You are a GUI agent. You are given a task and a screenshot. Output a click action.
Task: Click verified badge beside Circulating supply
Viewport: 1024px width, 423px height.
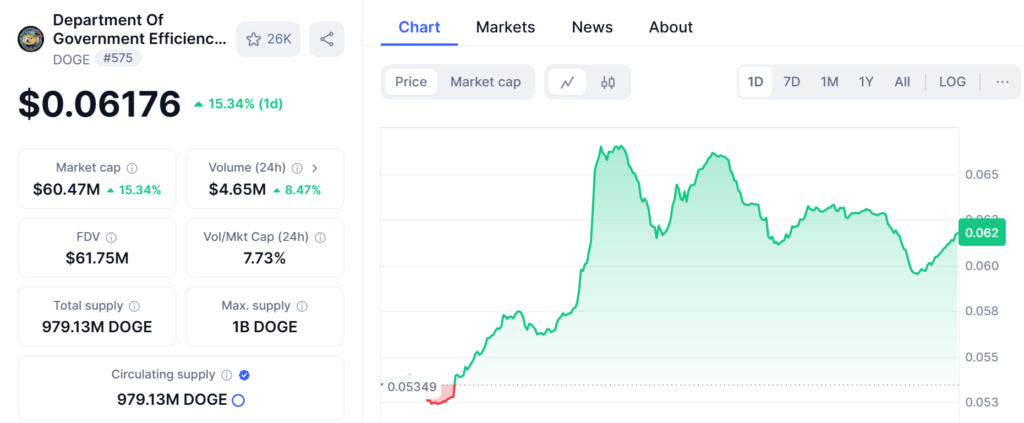pyautogui.click(x=245, y=375)
